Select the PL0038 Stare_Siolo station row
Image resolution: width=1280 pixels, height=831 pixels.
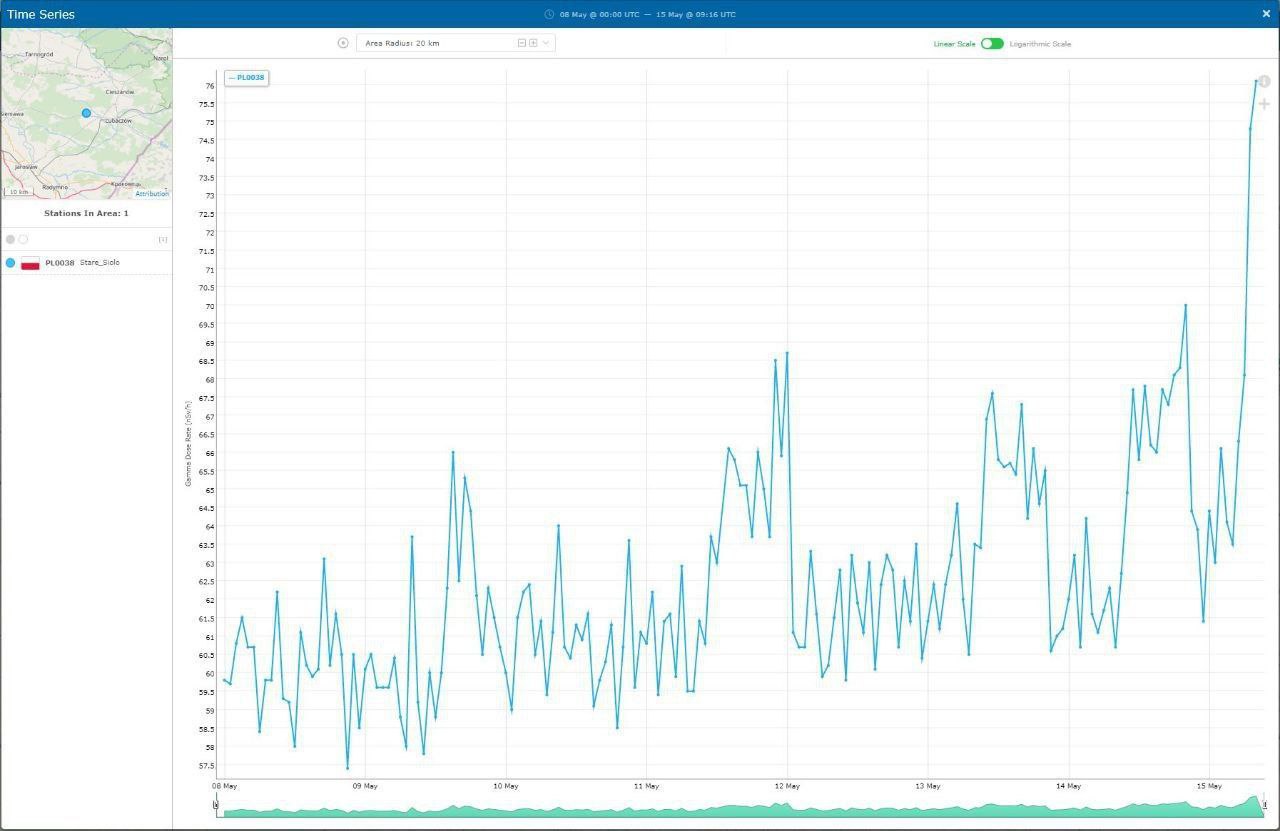(x=86, y=263)
